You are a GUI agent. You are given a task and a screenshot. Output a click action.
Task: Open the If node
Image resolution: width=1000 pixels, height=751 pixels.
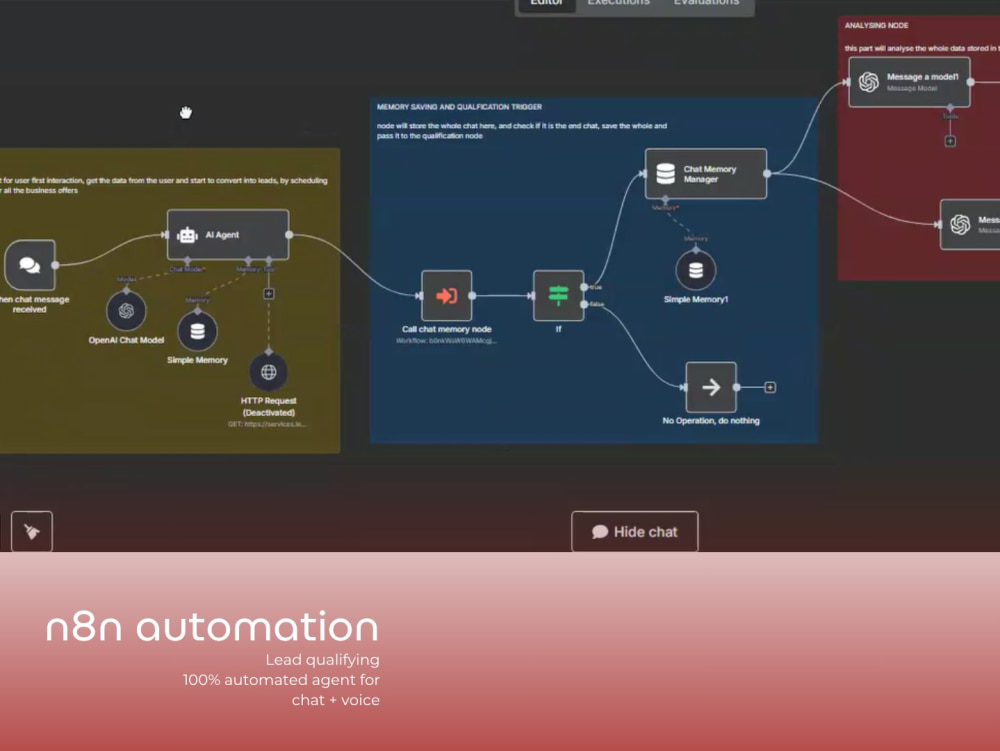(x=559, y=296)
